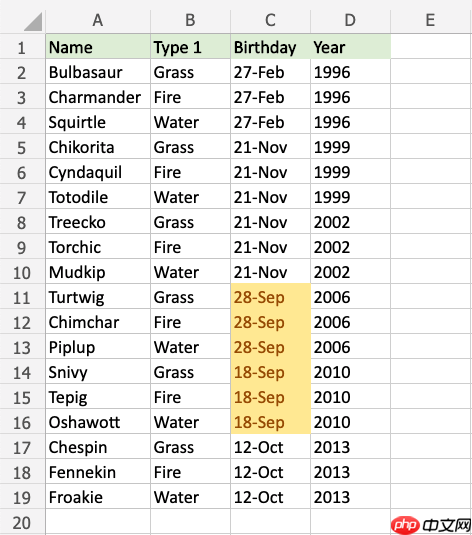Click the Name header cell
The height and width of the screenshot is (535, 472).
coord(98,46)
